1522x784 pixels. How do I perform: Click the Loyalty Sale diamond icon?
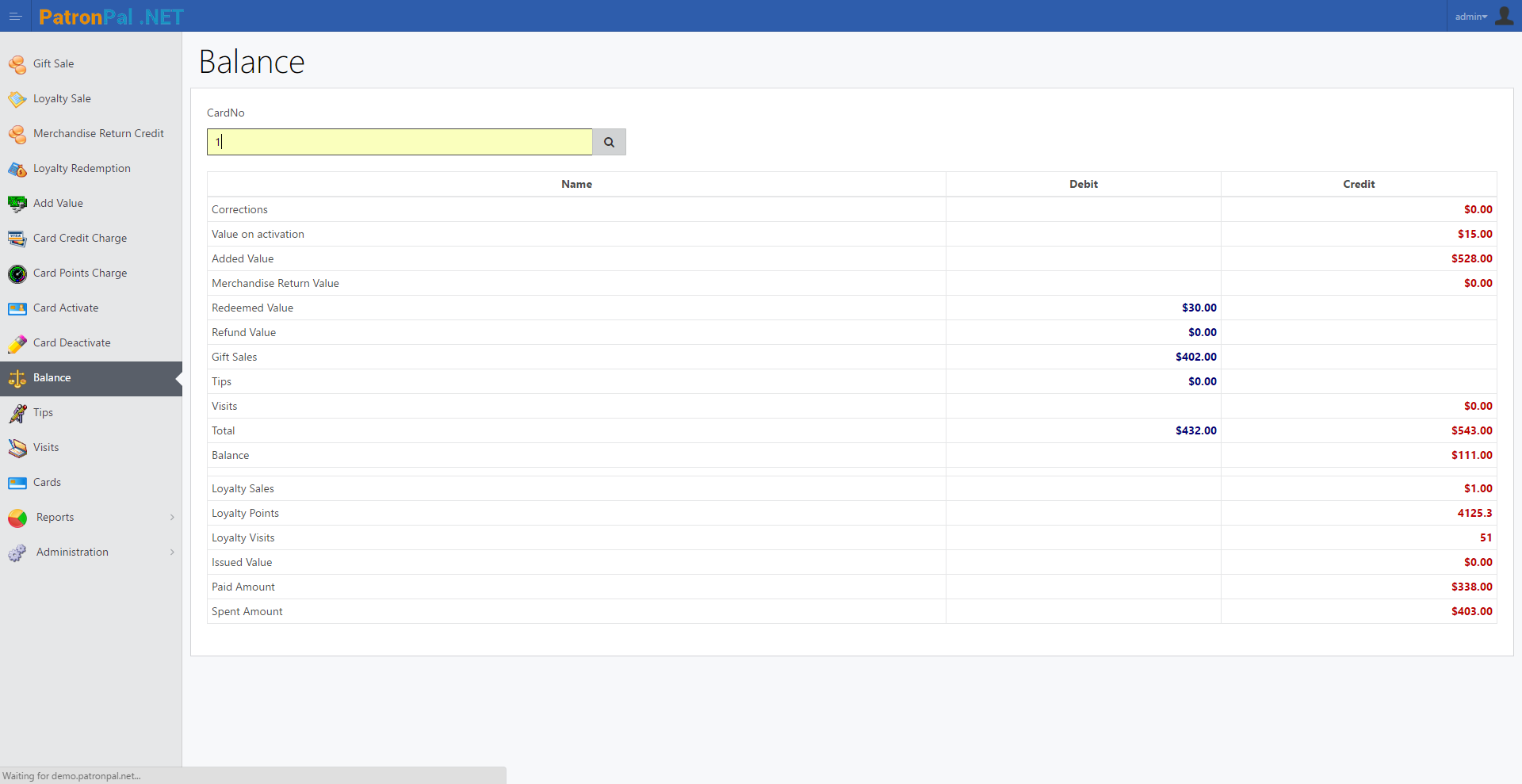click(x=17, y=99)
